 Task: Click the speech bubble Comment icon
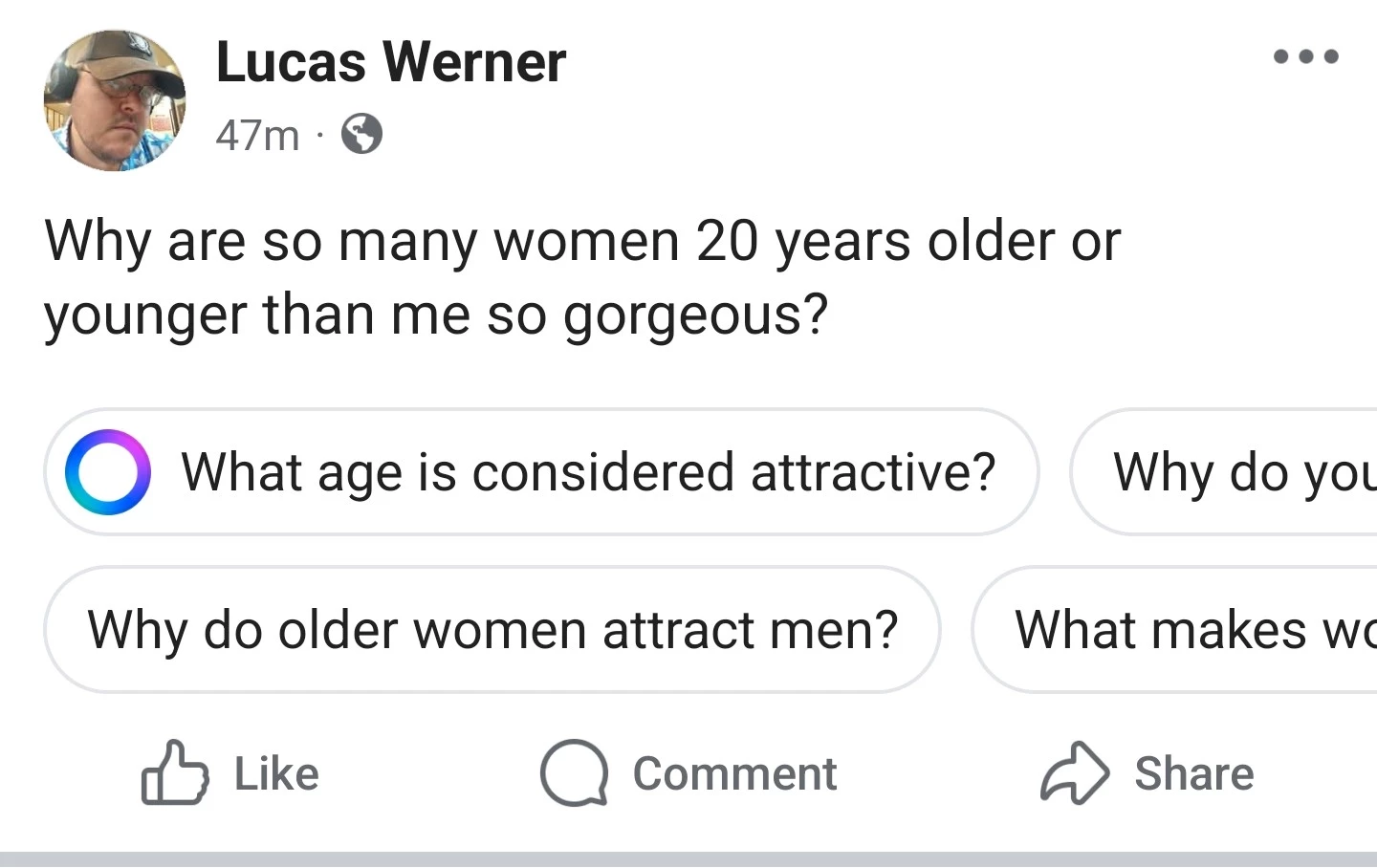click(574, 772)
